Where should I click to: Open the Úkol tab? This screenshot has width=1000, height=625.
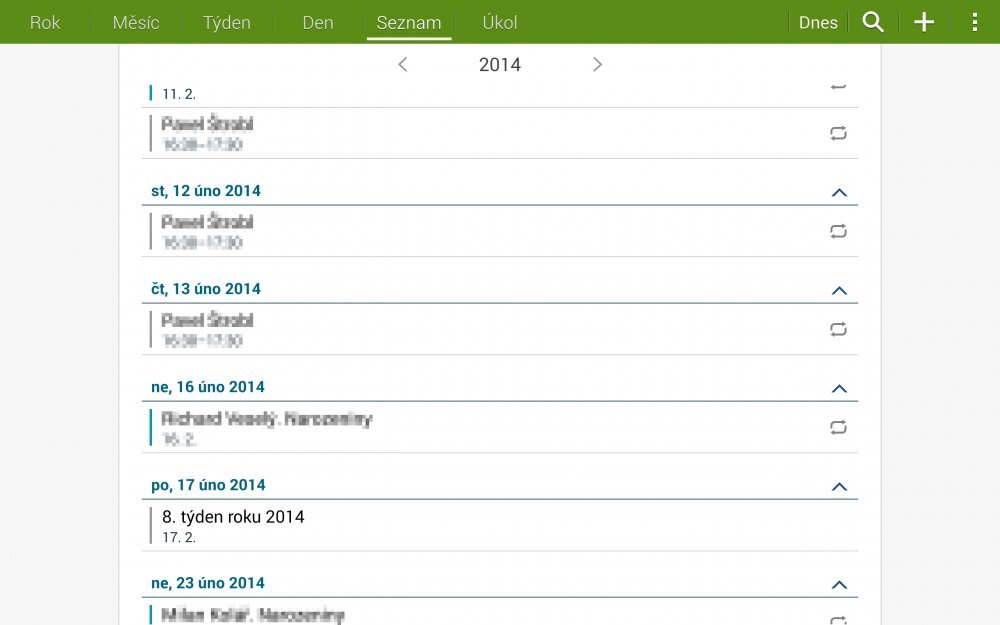click(x=500, y=22)
